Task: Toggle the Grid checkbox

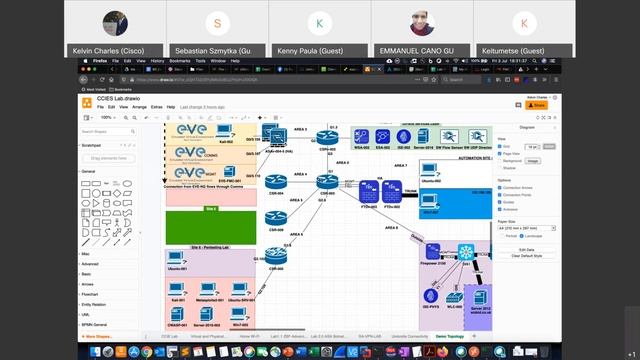Action: (500, 146)
